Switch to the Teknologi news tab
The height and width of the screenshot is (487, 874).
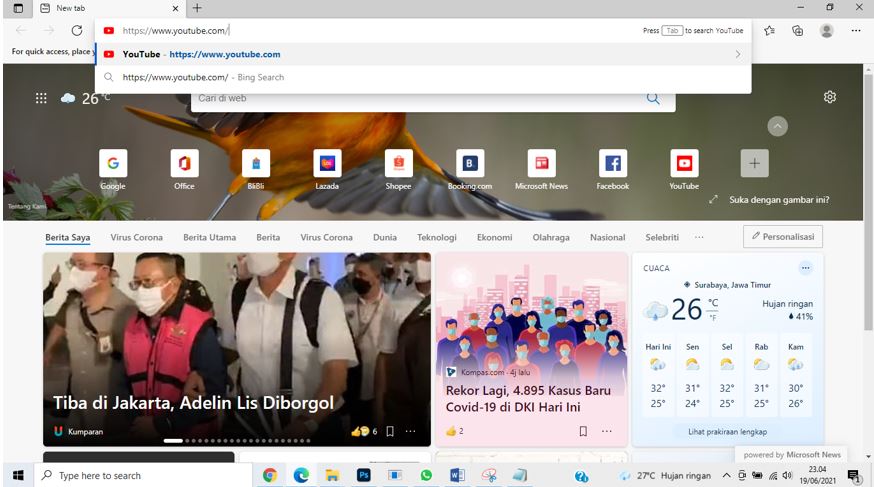coord(436,237)
